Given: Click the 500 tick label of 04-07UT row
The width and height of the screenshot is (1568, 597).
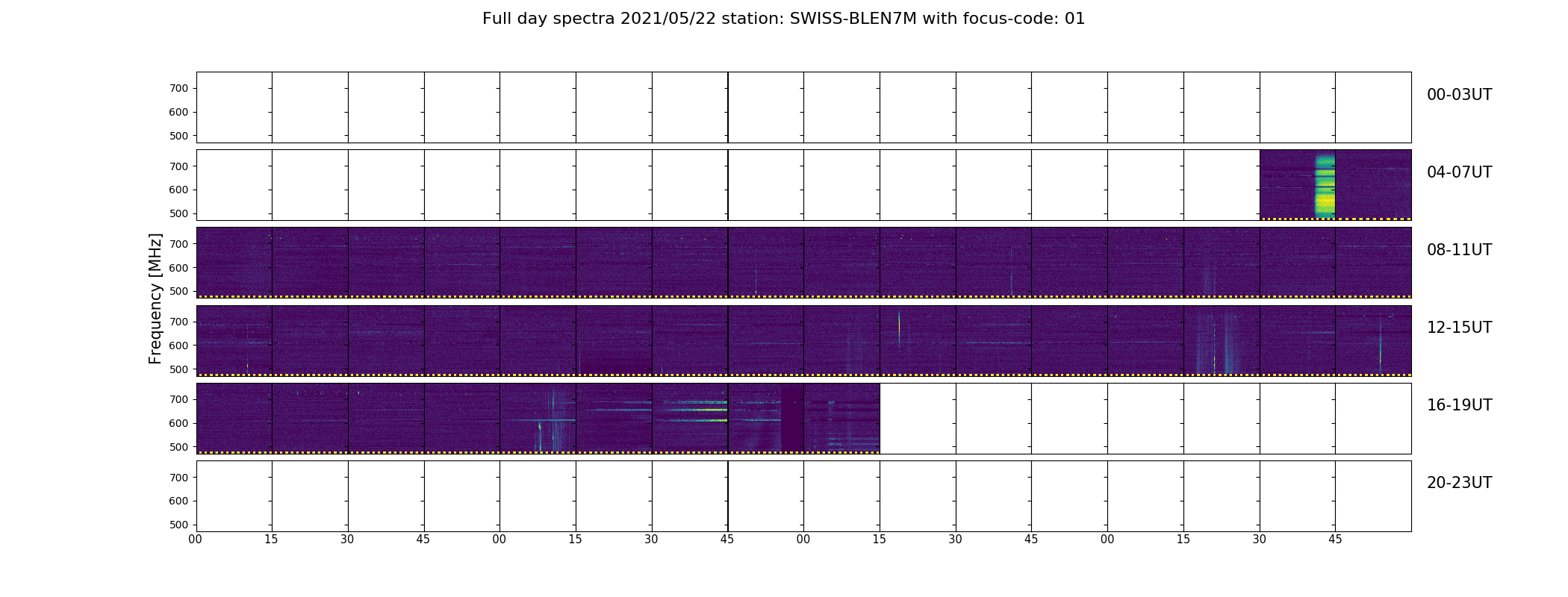Looking at the screenshot, I should [x=178, y=213].
